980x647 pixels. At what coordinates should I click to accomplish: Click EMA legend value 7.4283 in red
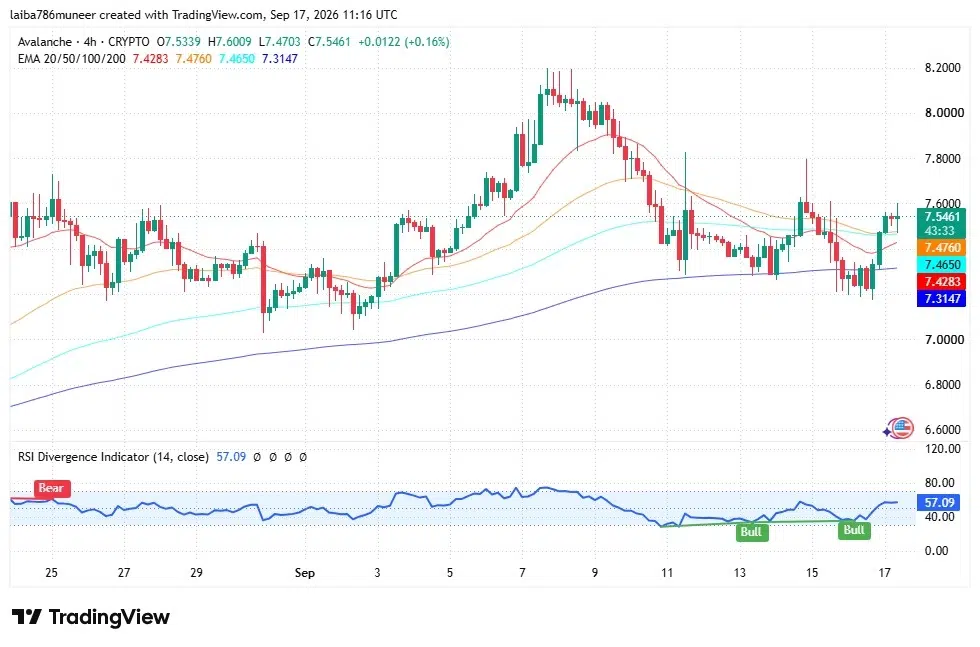pyautogui.click(x=150, y=59)
